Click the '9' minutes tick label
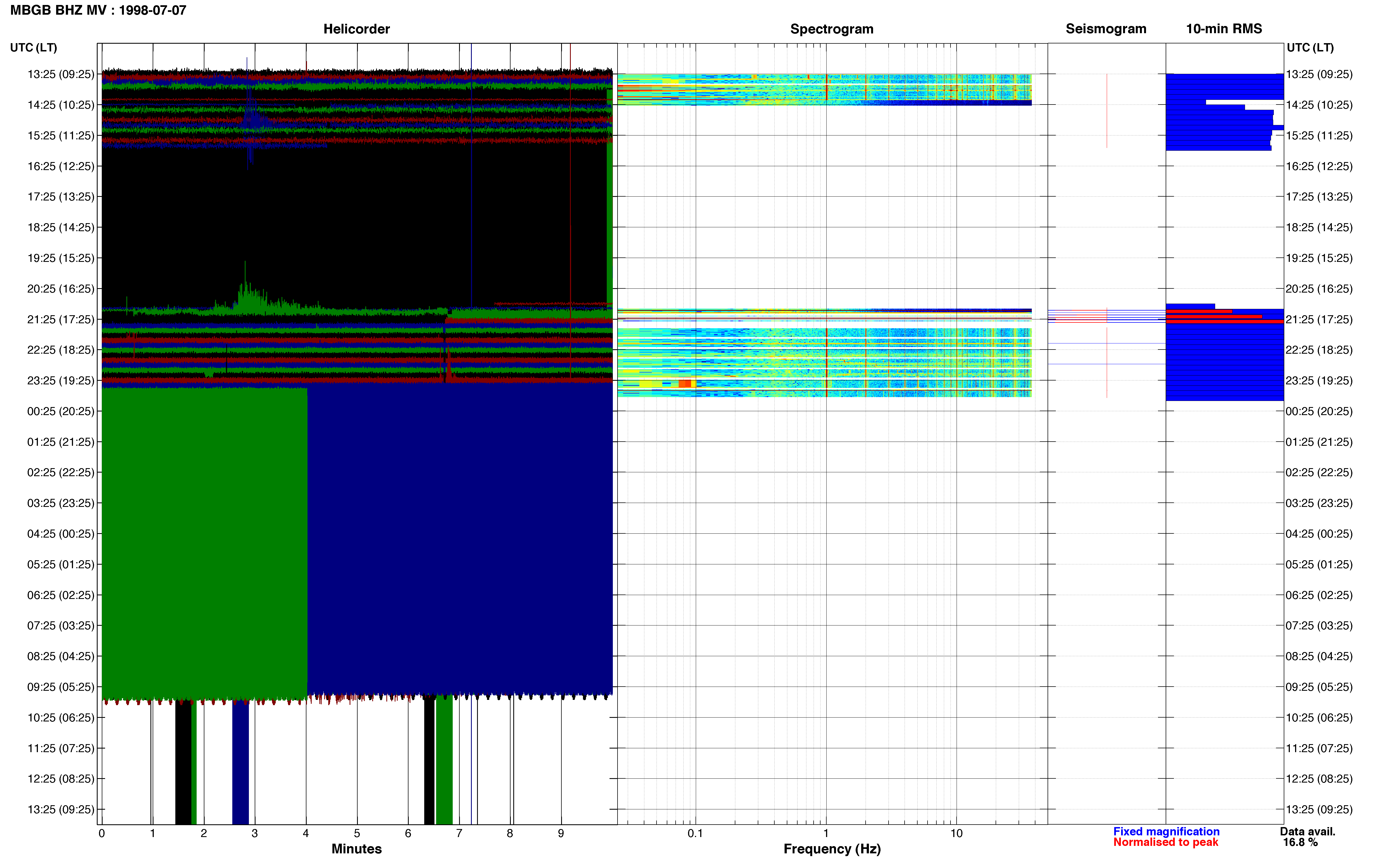Viewport: 1388px width, 868px height. [561, 833]
